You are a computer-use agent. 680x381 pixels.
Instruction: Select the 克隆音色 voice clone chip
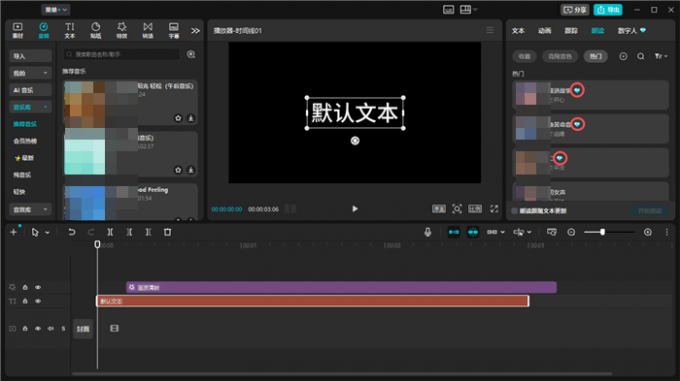pos(560,56)
